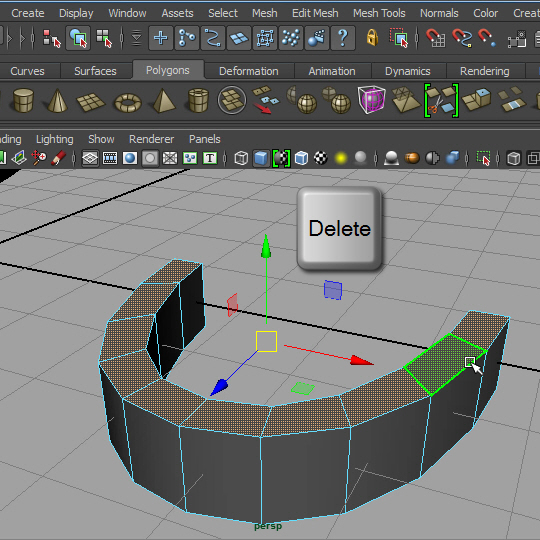Toggle wireframe on shaded viewport button
This screenshot has width=540, height=540.
point(301,158)
